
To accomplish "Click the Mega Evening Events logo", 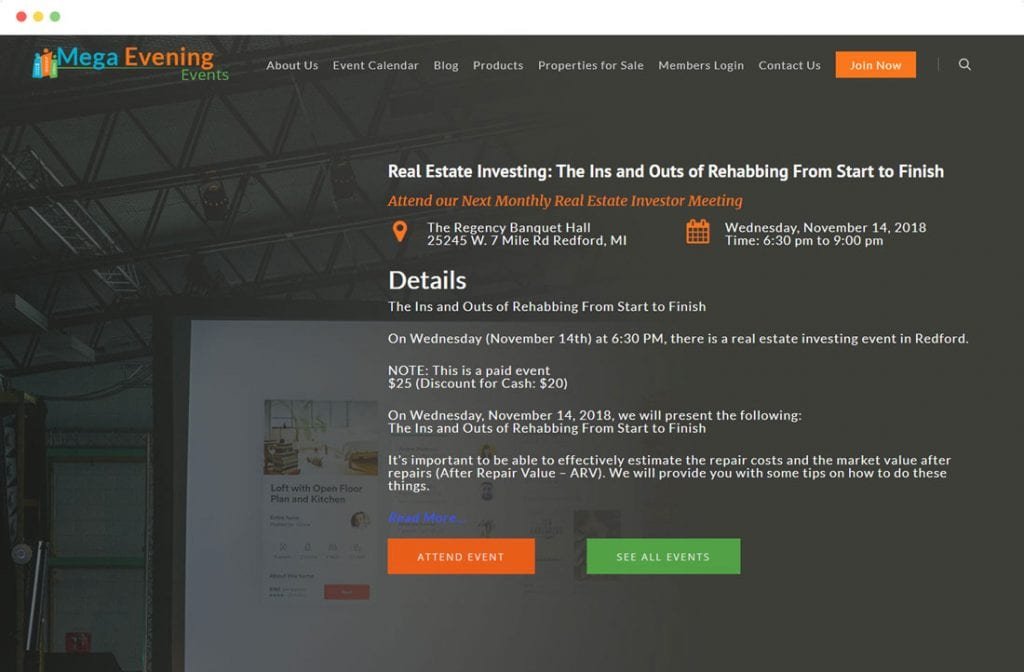I will [131, 63].
